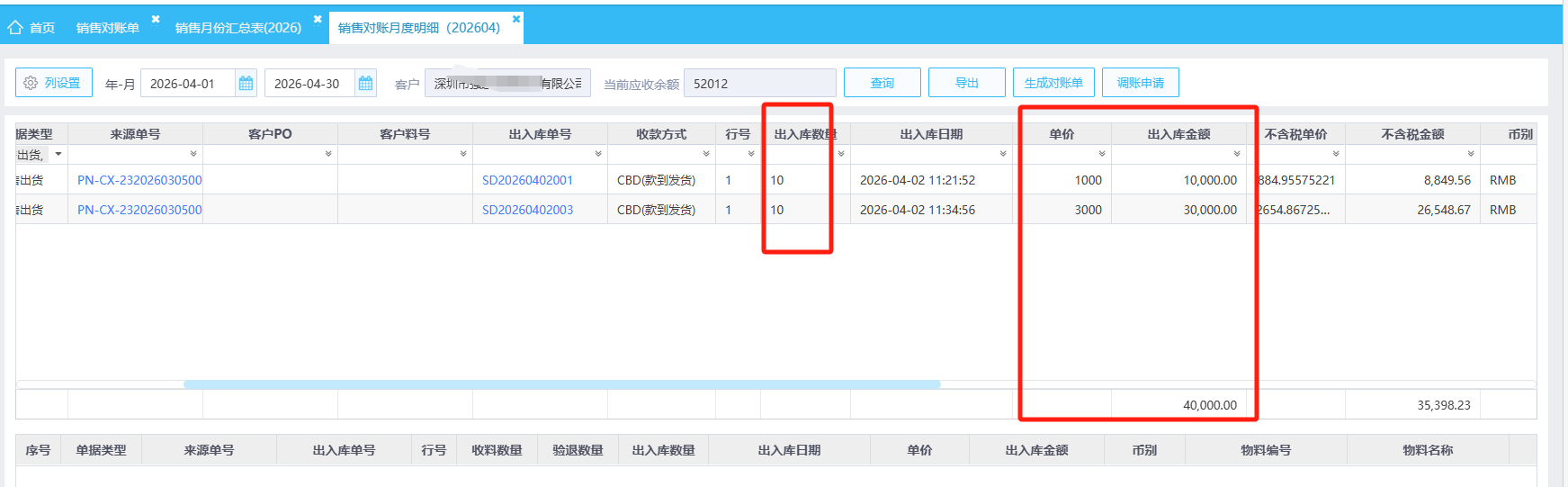The width and height of the screenshot is (1568, 487).
Task: Expand the upper 出入库数量 filter arrow
Action: pyautogui.click(x=841, y=155)
